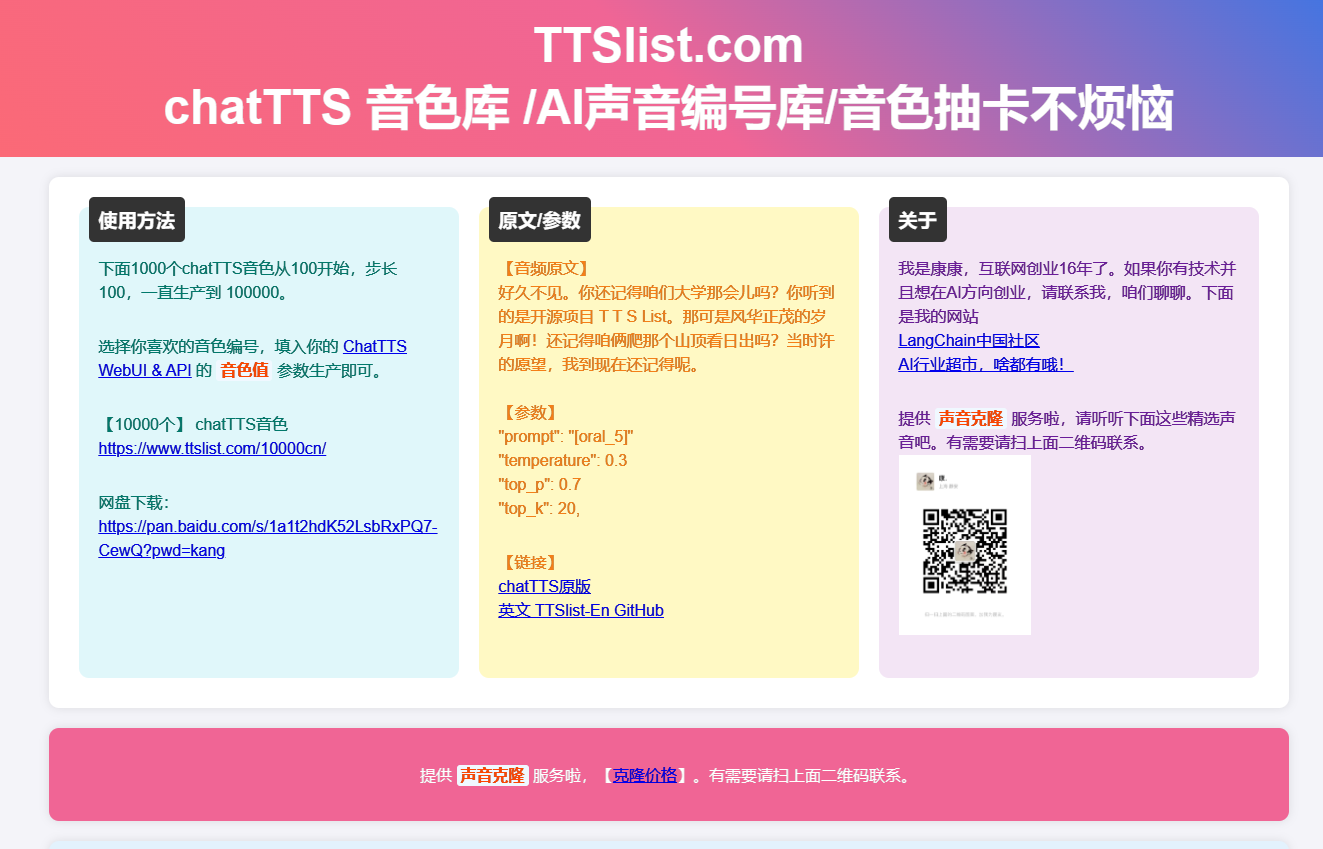Open the 英文 TTSlist-En GitHub link

(x=580, y=611)
